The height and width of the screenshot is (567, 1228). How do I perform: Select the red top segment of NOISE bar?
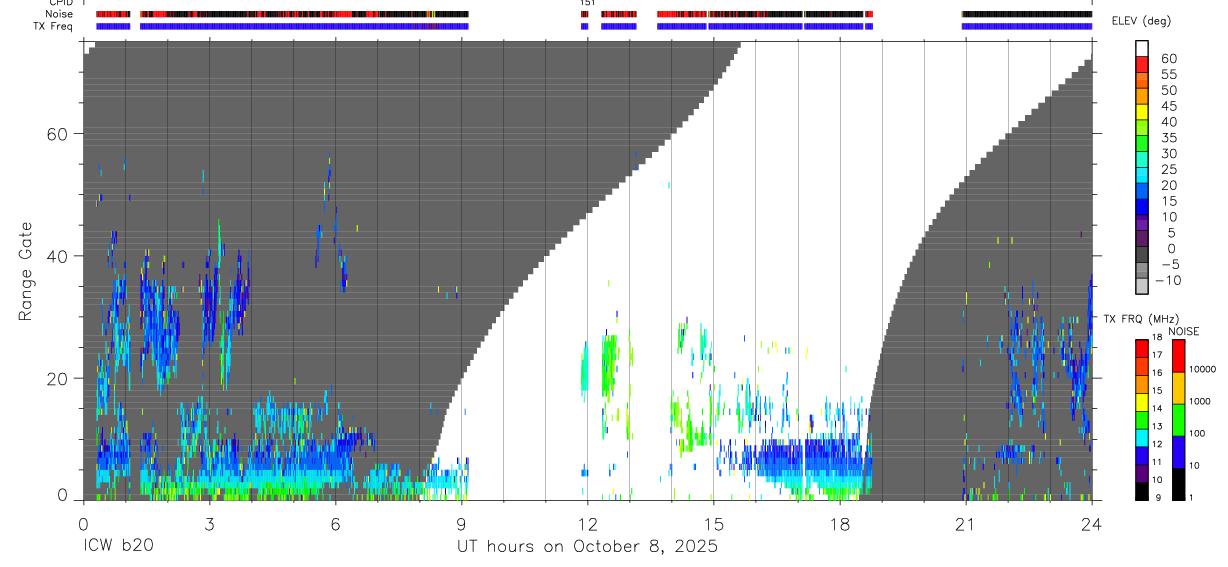pyautogui.click(x=1178, y=355)
